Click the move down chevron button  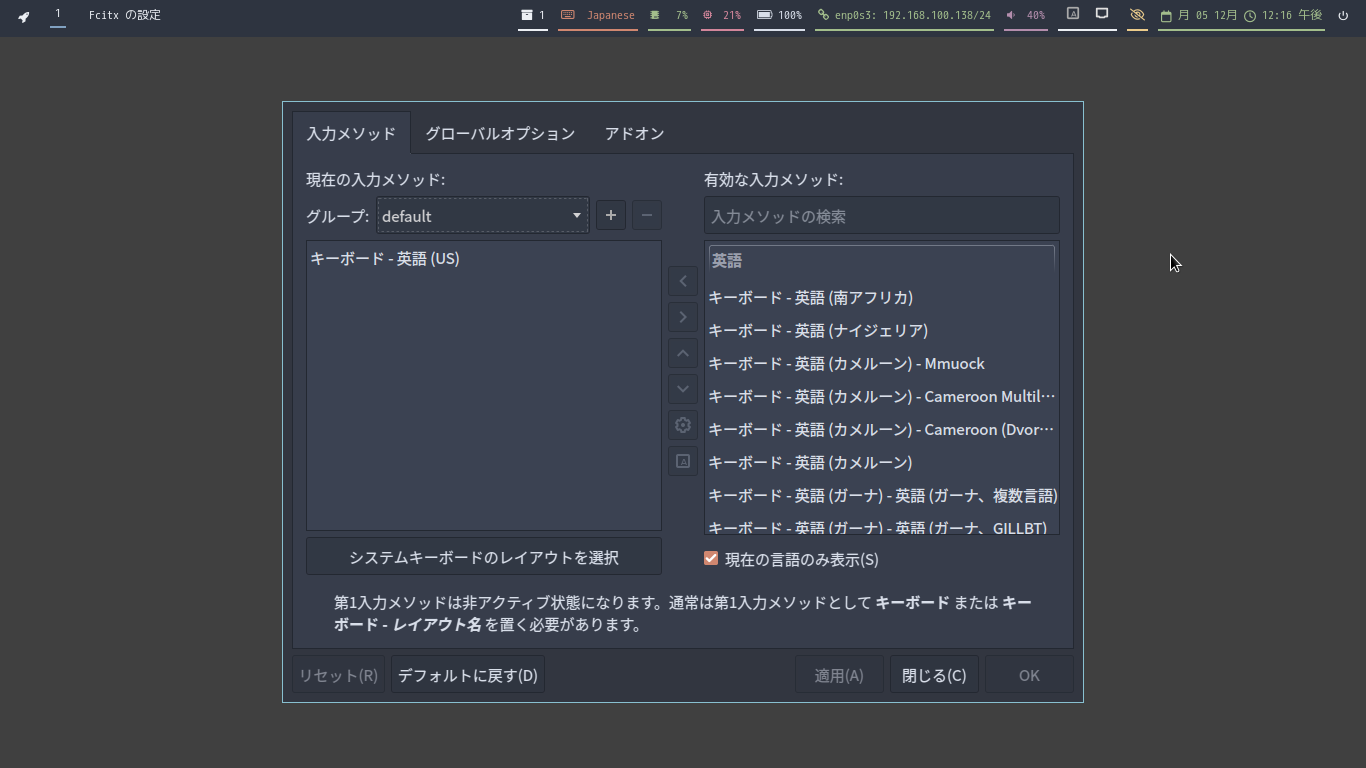click(x=683, y=389)
